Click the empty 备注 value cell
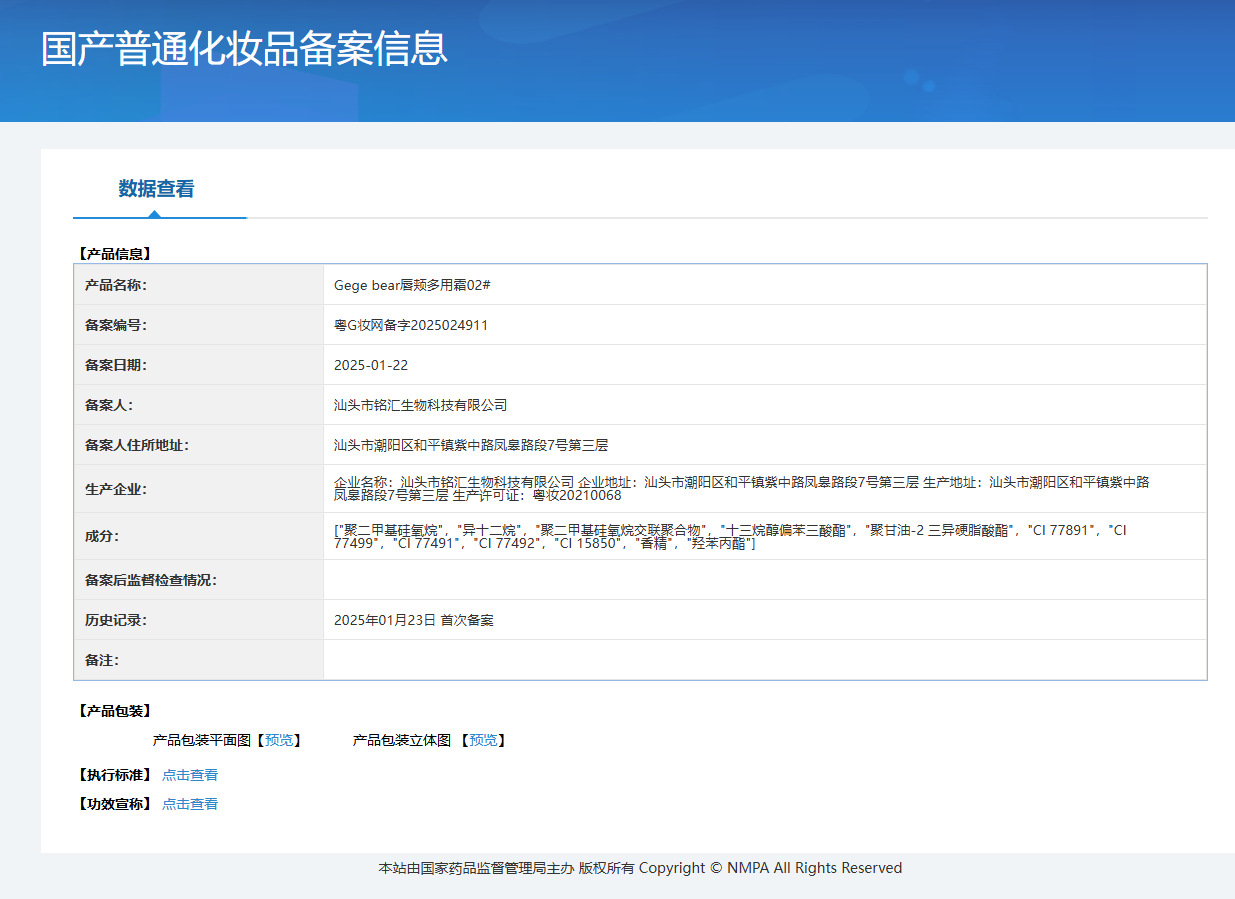Image resolution: width=1235 pixels, height=899 pixels. [x=764, y=660]
